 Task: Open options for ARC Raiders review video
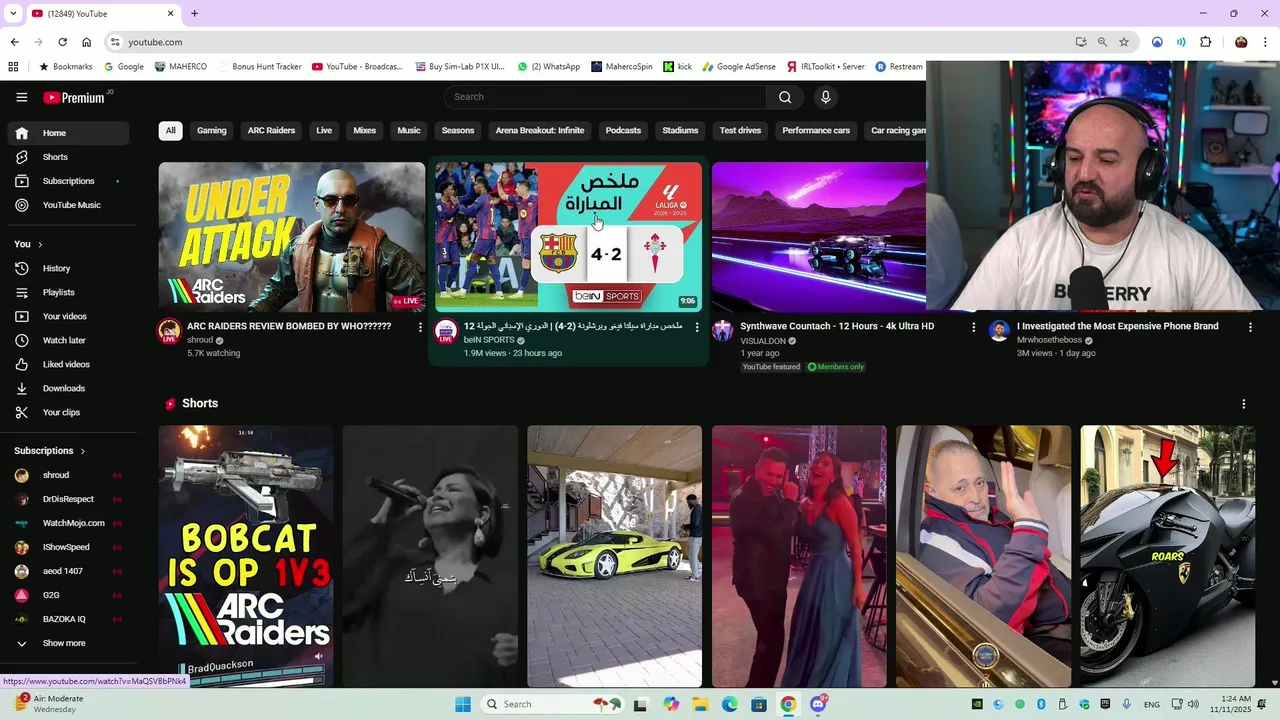(420, 327)
